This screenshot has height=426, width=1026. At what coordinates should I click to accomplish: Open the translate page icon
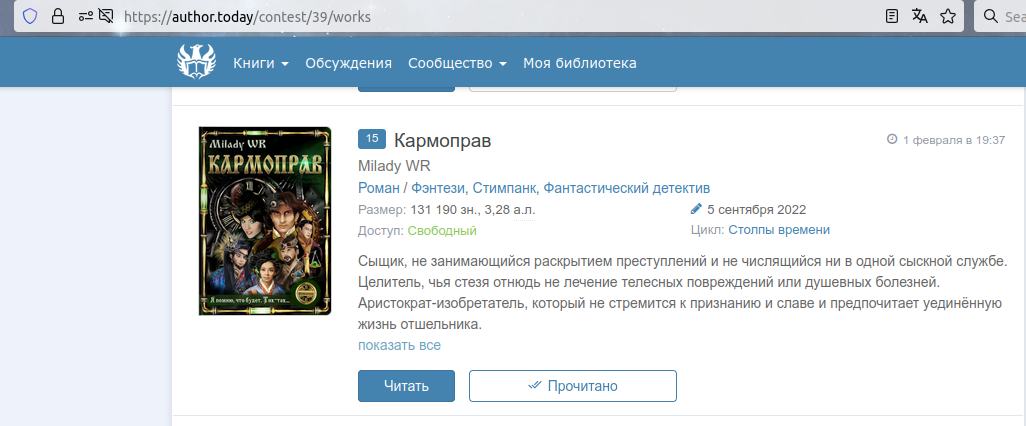tap(919, 16)
